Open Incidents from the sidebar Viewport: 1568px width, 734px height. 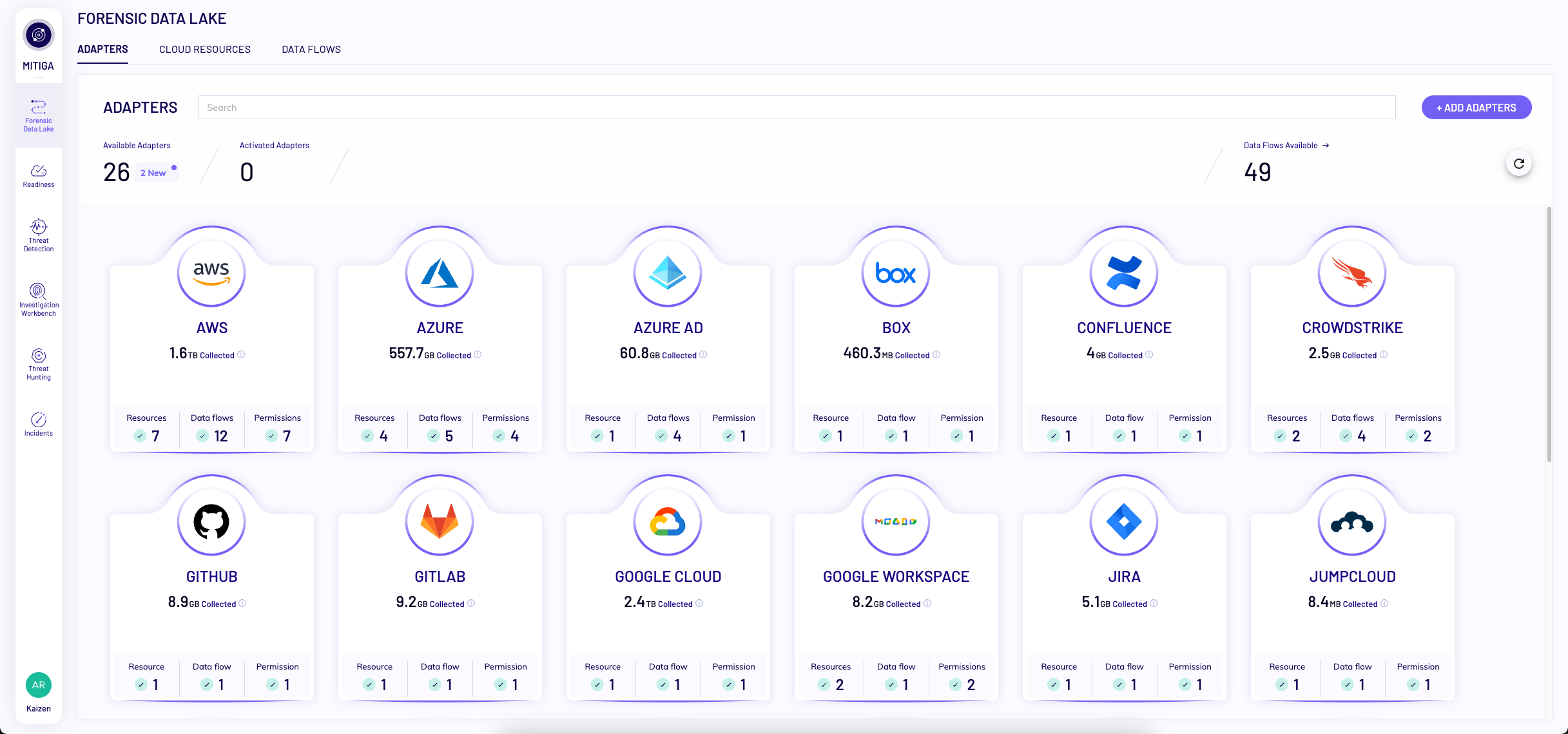pos(39,425)
